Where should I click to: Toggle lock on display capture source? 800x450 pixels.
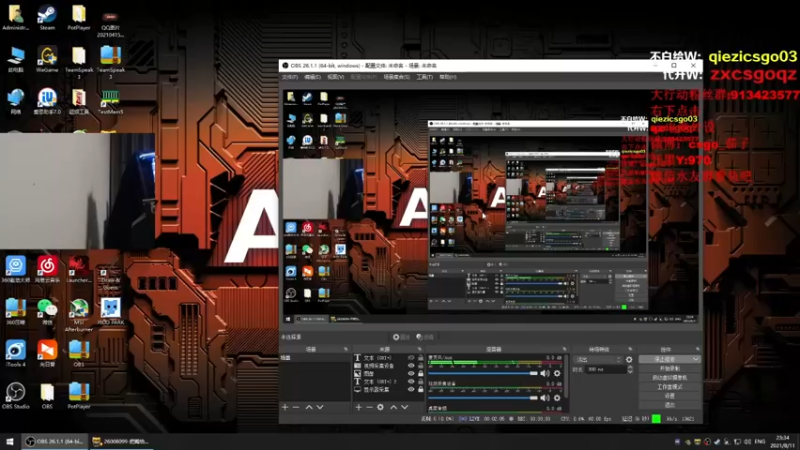420,389
